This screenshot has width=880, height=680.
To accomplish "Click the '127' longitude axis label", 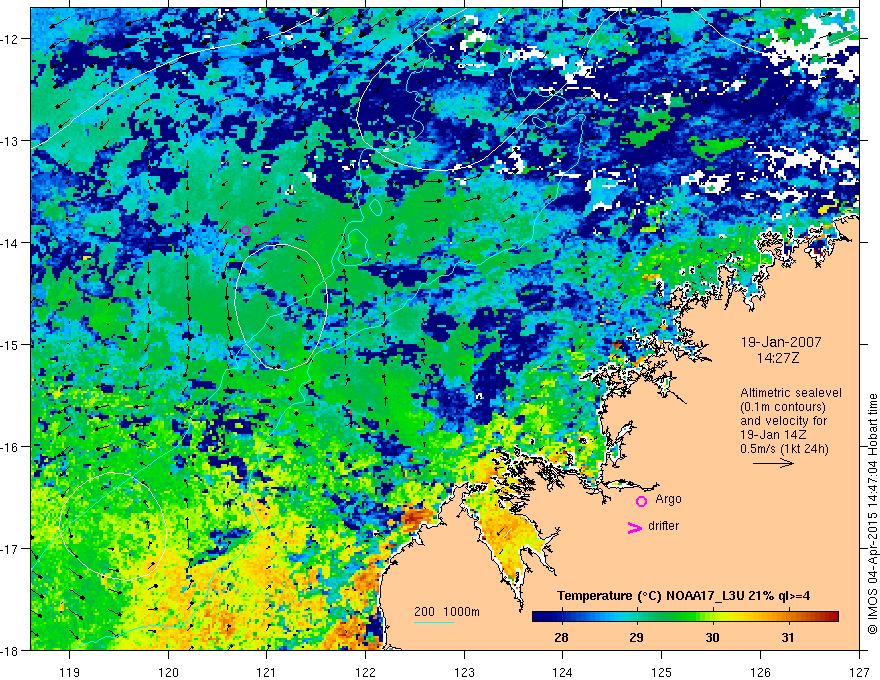I will [x=859, y=672].
